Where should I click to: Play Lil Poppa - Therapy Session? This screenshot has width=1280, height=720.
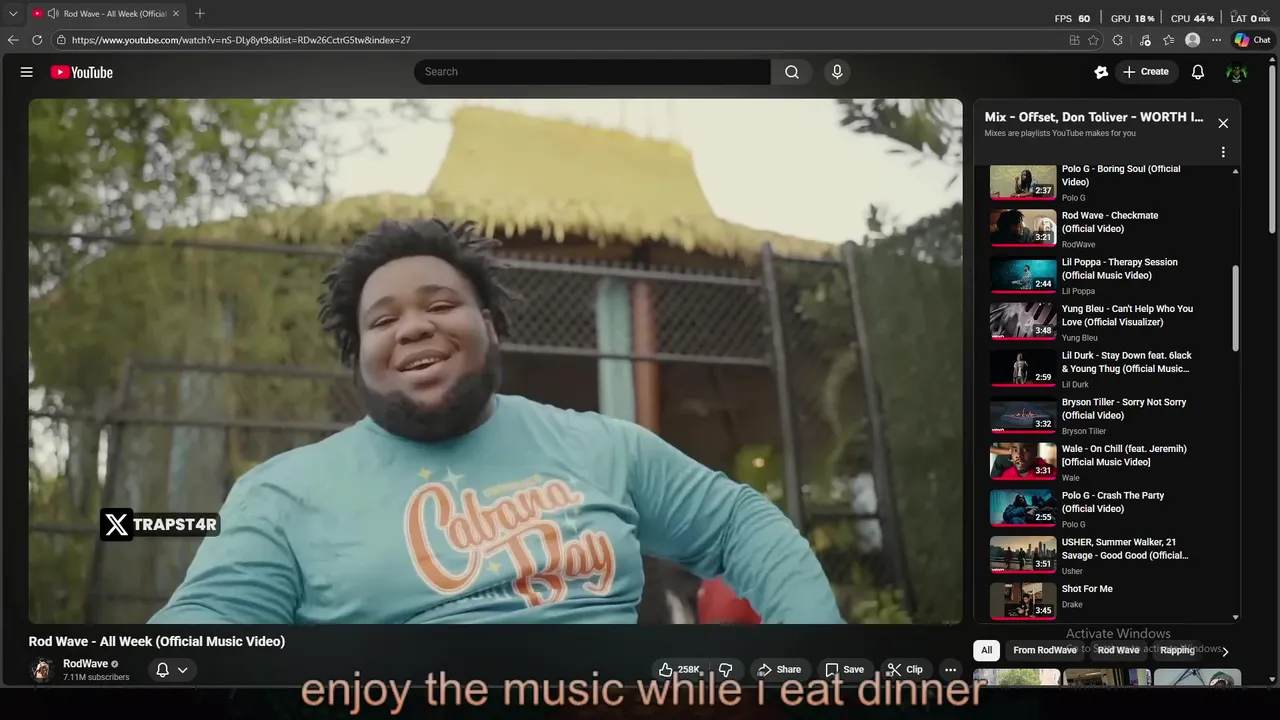[1106, 276]
